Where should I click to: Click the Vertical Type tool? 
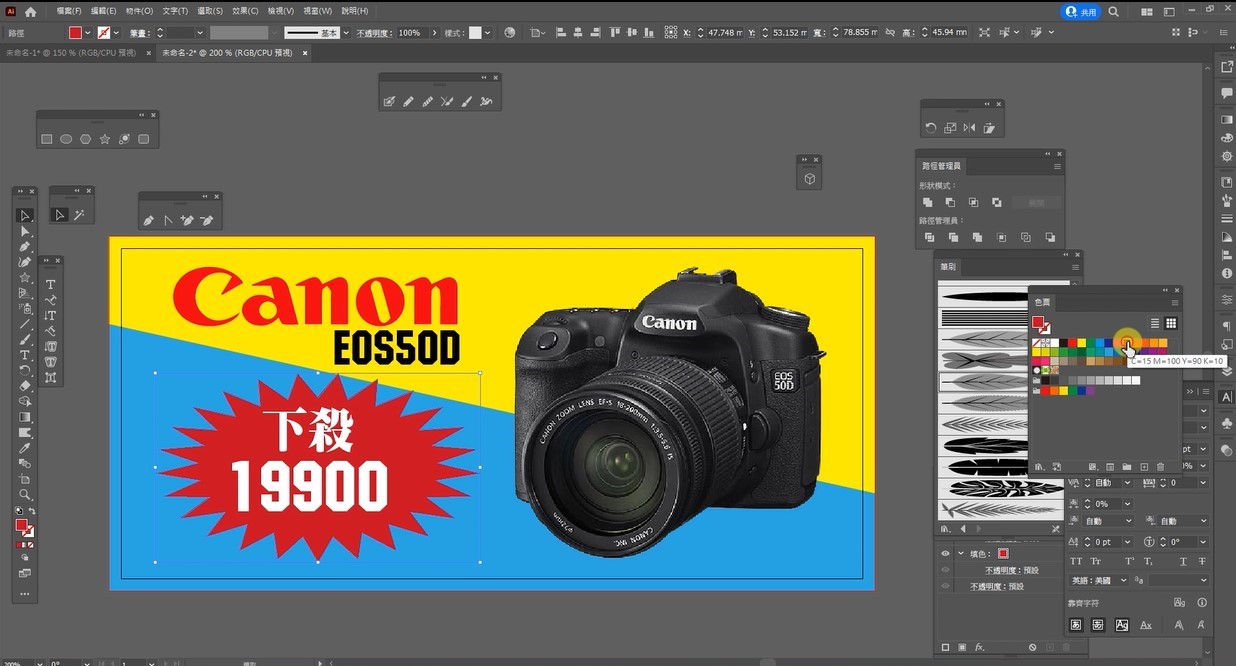[50, 315]
